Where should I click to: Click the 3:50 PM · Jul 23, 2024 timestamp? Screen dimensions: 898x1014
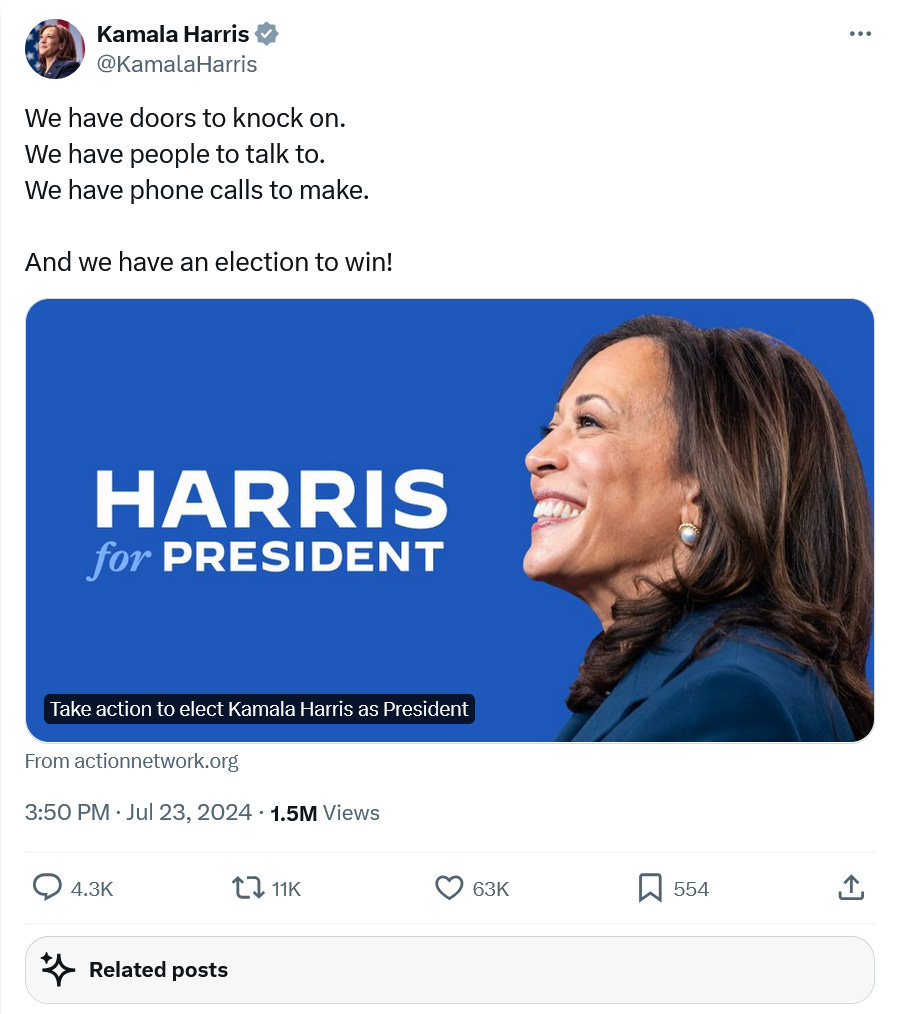pos(138,812)
